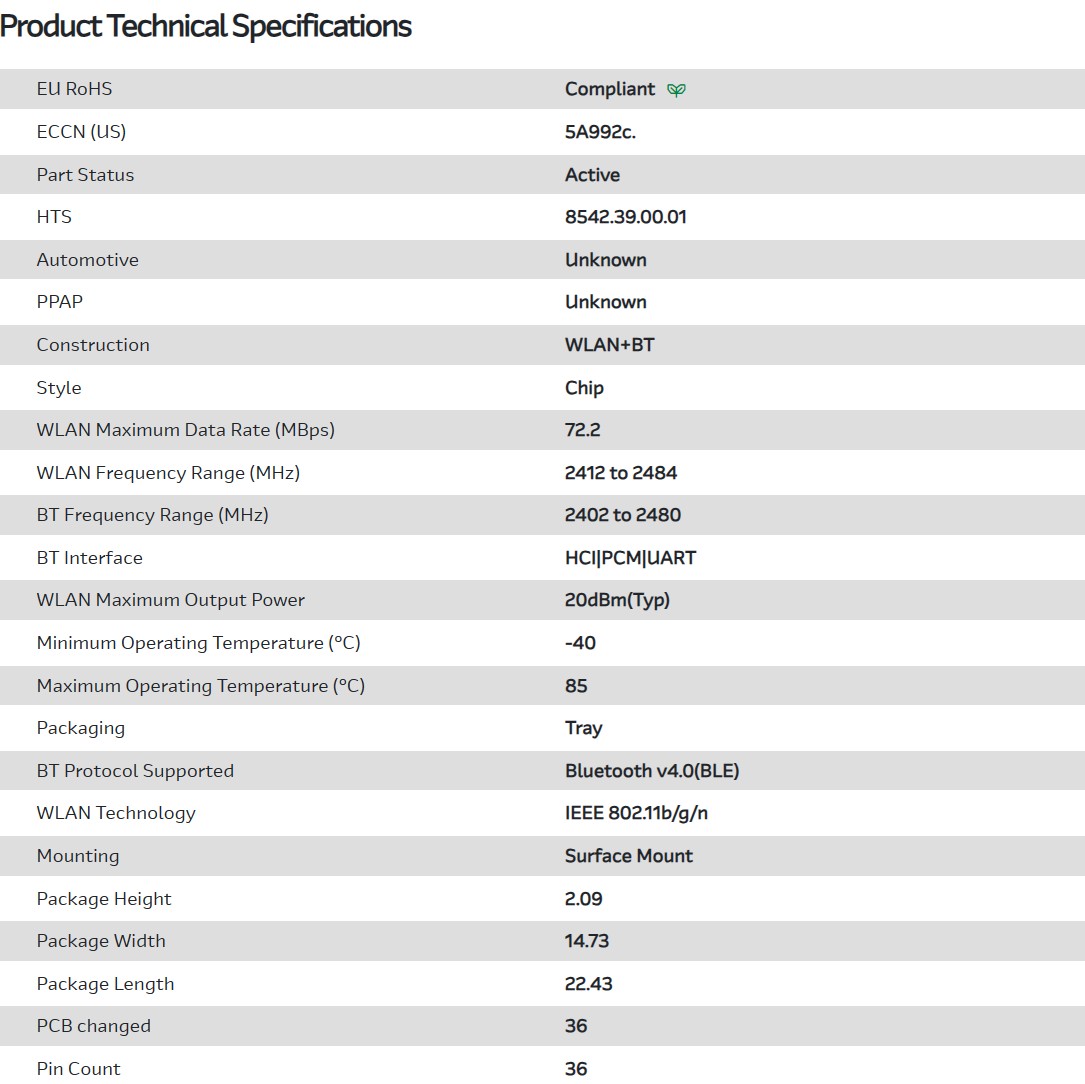Click the Style value Chip
Viewport: 1085px width, 1084px height.
tap(584, 388)
